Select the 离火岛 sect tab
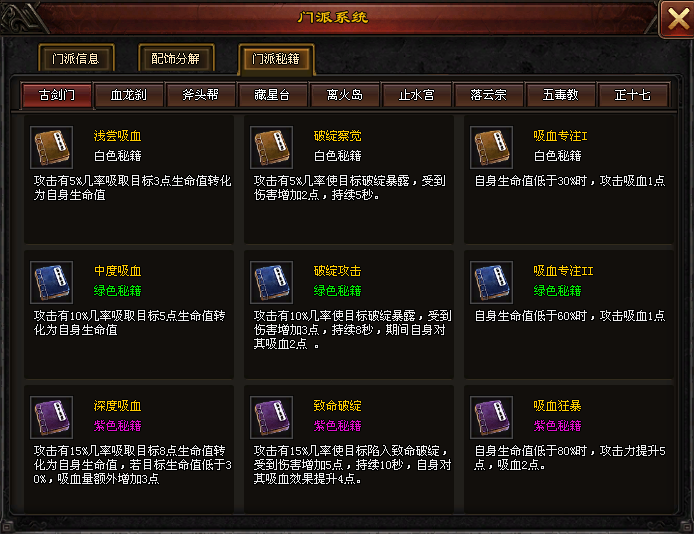This screenshot has width=694, height=534. tap(345, 95)
